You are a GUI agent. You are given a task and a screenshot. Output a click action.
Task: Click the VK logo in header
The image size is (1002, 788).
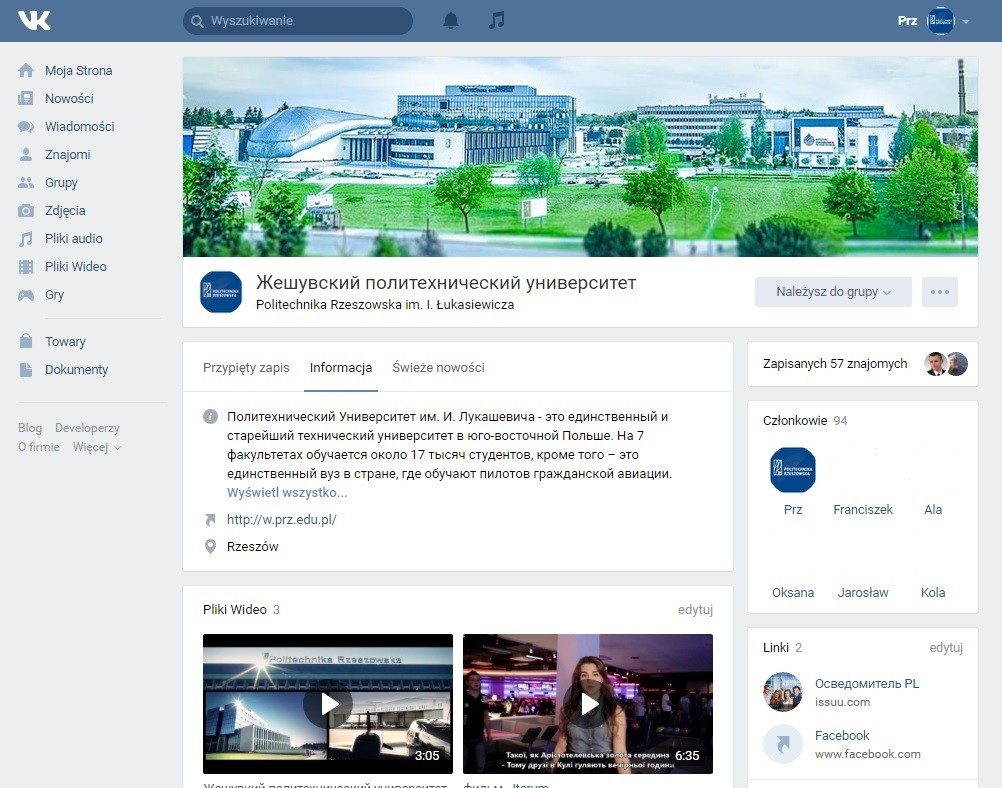click(x=34, y=20)
